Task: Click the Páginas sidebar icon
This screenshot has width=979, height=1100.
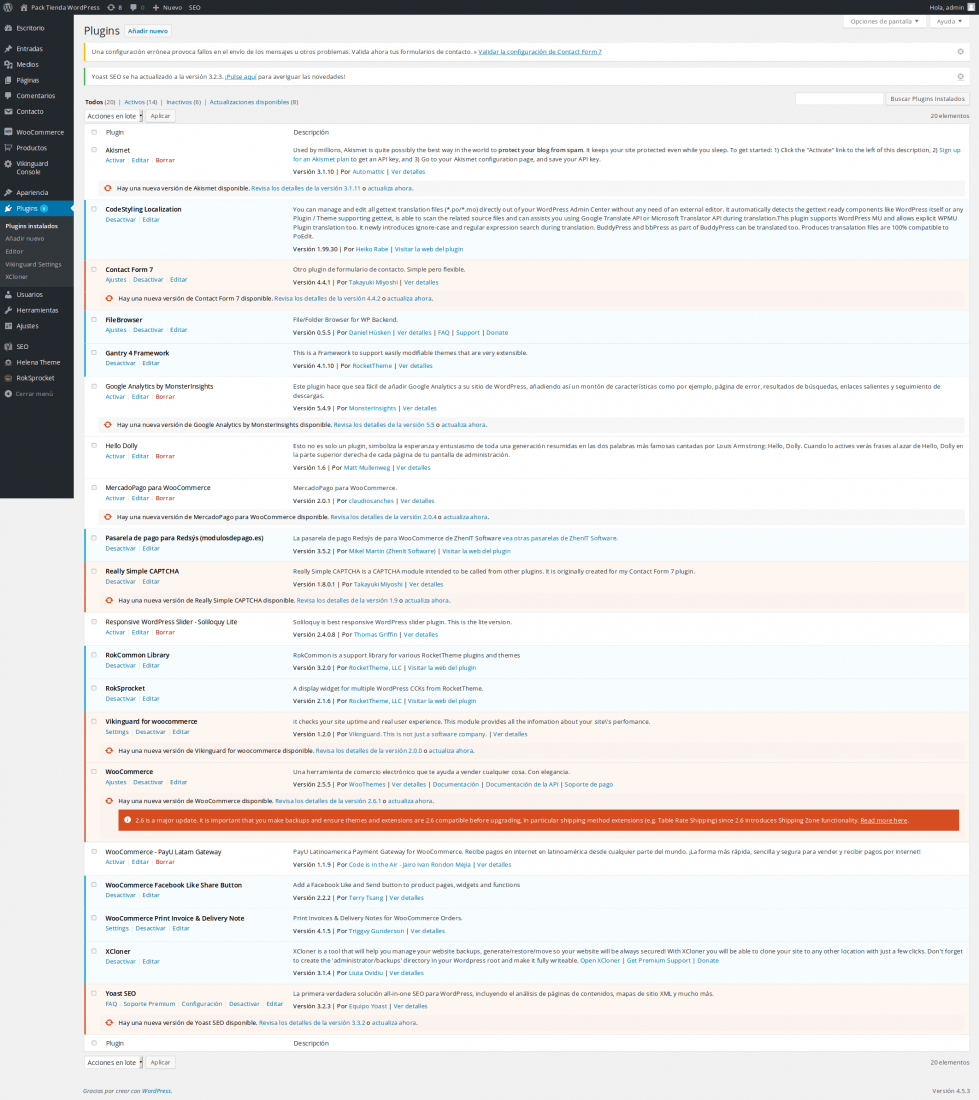Action: (x=8, y=80)
